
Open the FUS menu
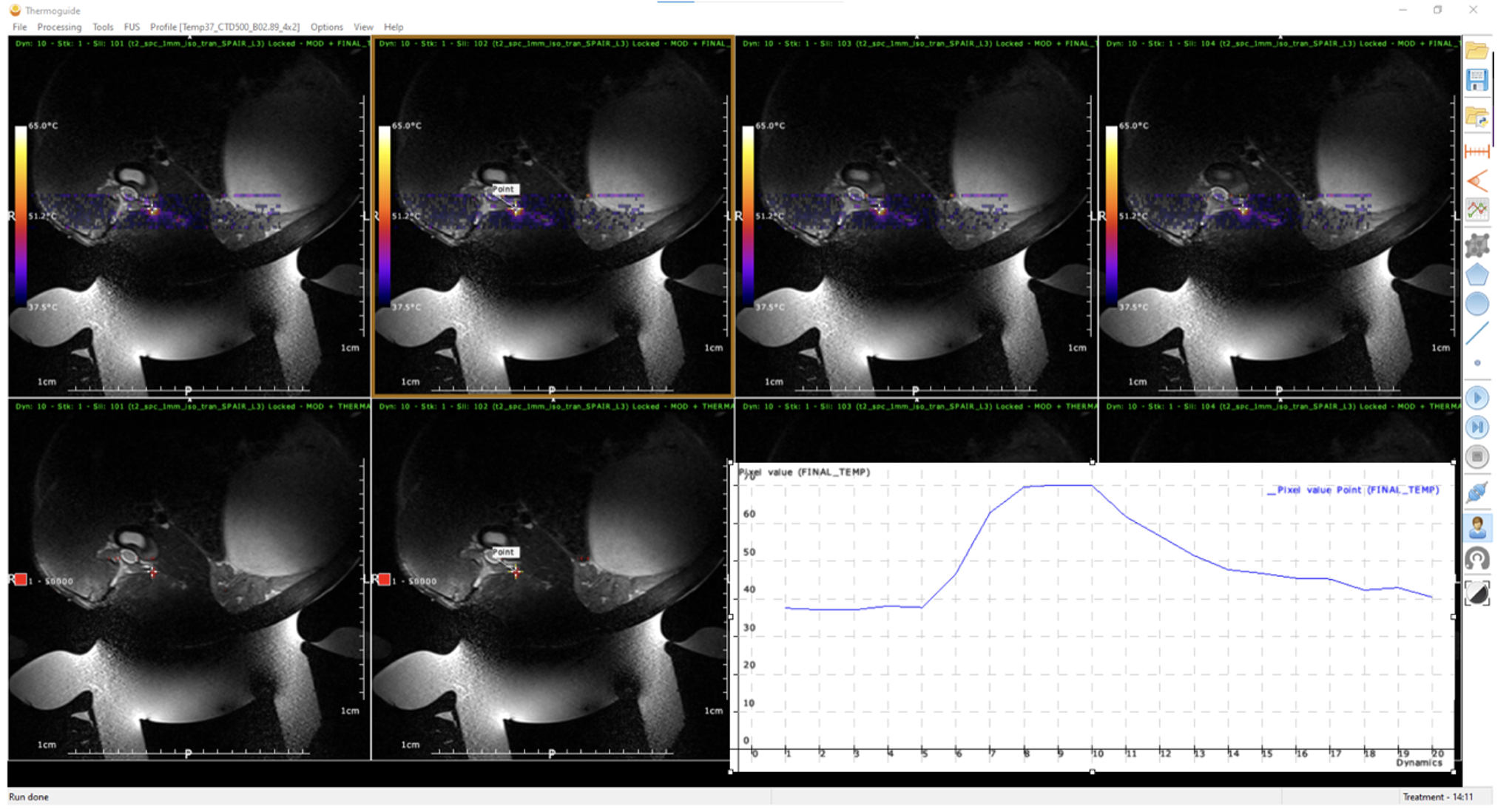[x=132, y=27]
